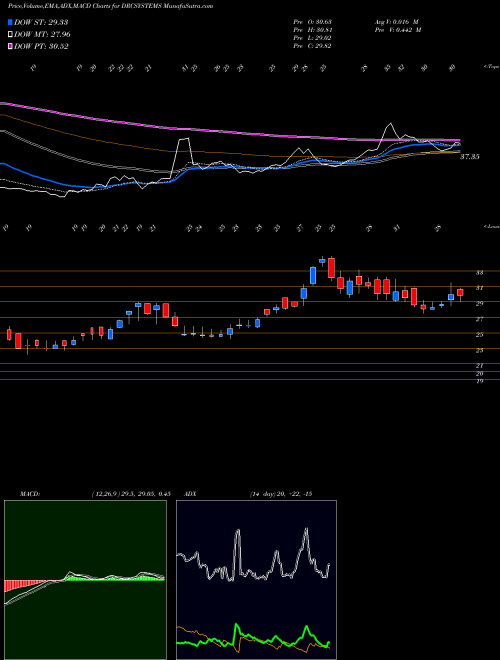Click the 'MACD:' panel heading
This screenshot has width=500, height=660.
click(x=30, y=494)
